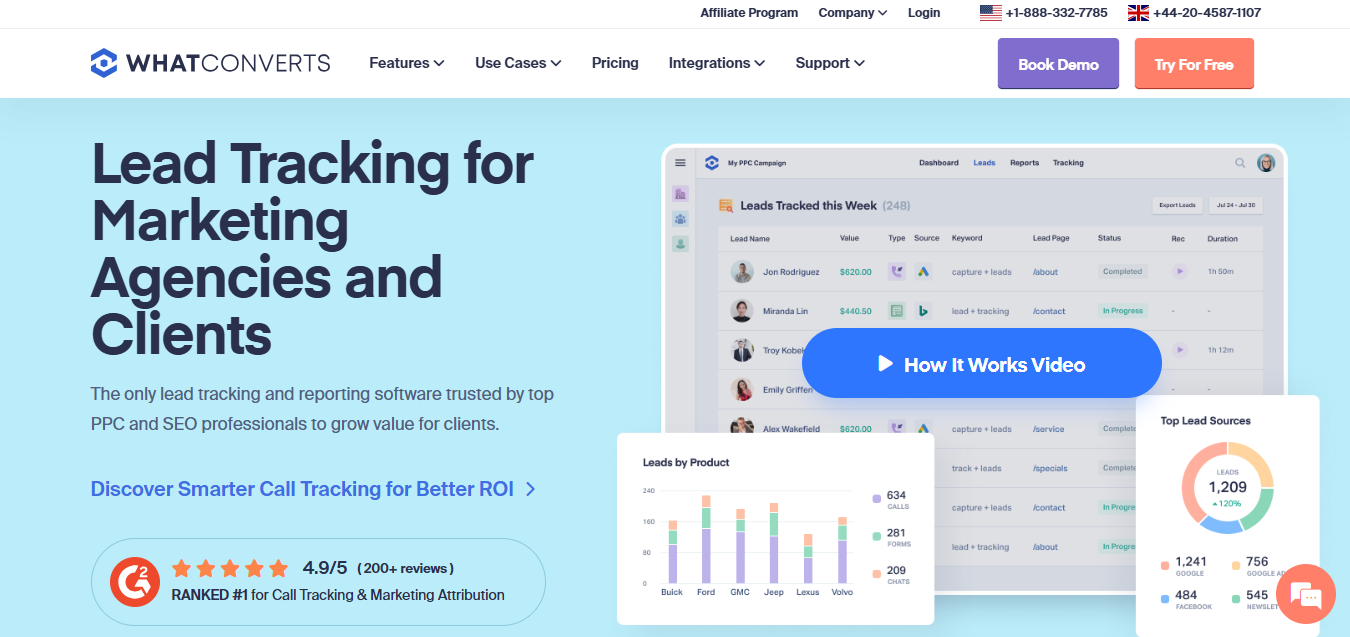Click the Login link
The height and width of the screenshot is (637, 1350).
coord(924,13)
